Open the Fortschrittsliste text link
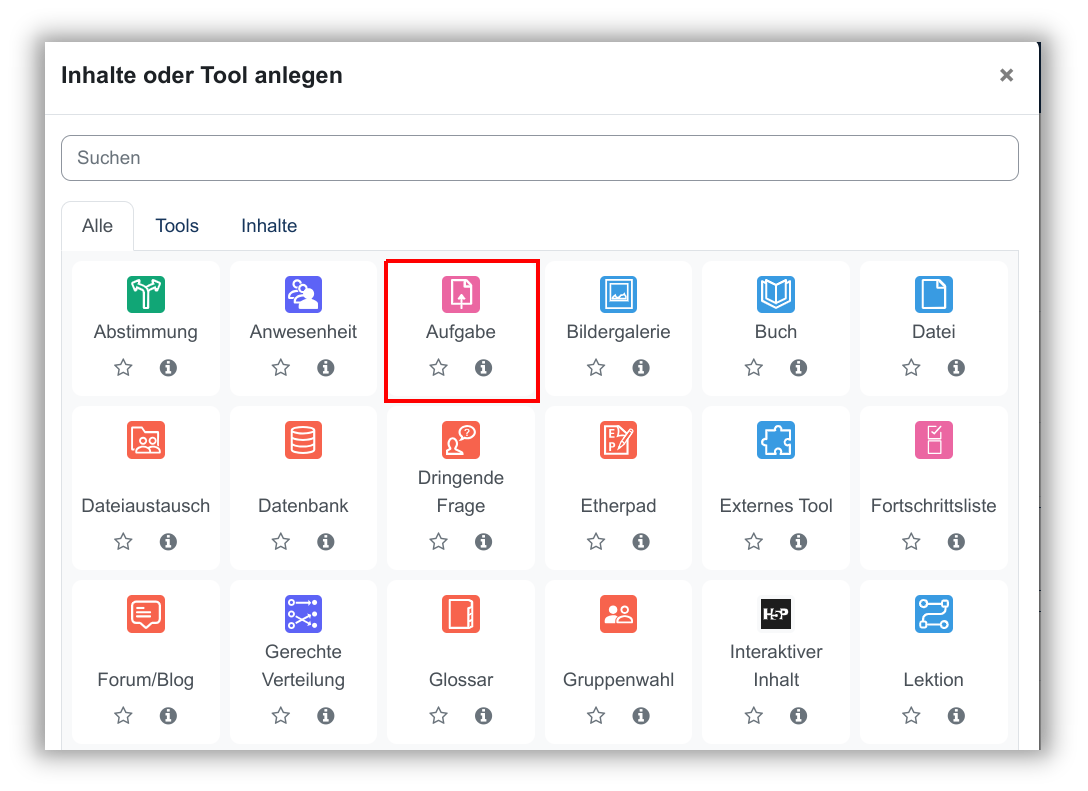Viewport: 1088px width, 791px height. (933, 506)
